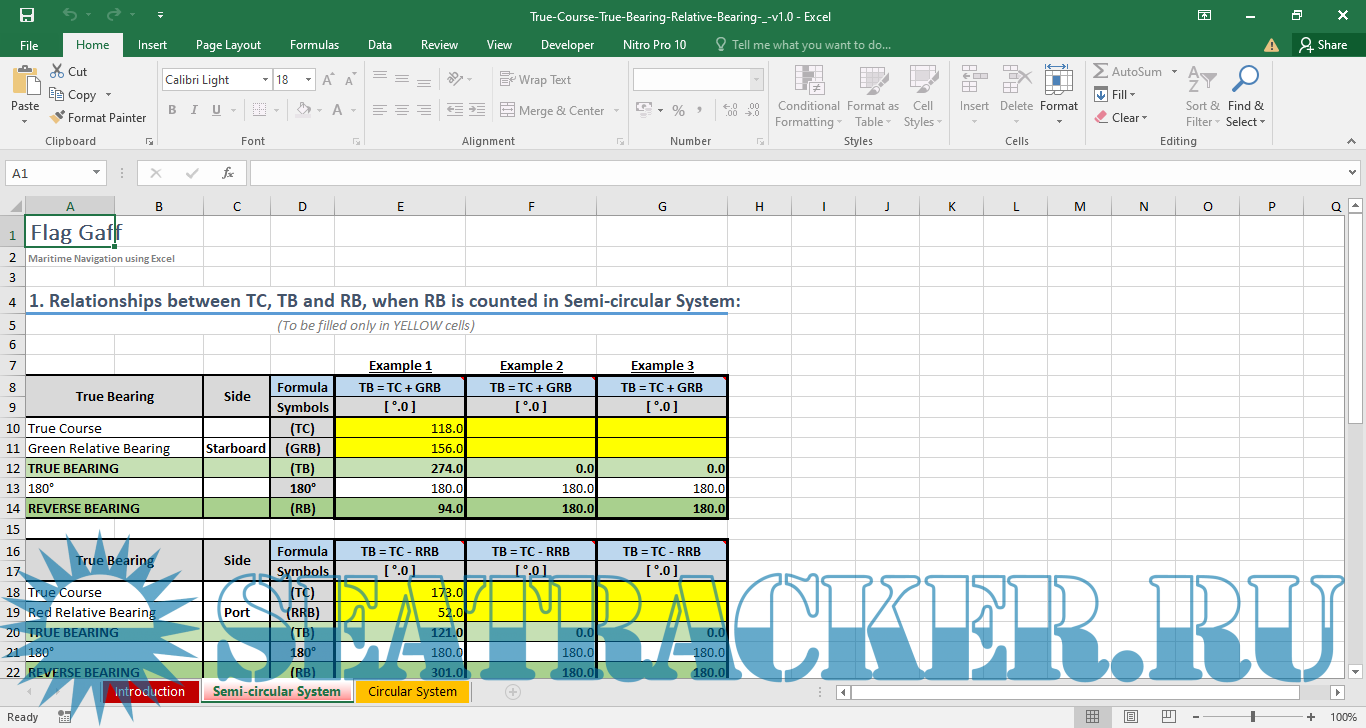The image size is (1366, 728).
Task: Open the font size dropdown
Action: [x=309, y=80]
